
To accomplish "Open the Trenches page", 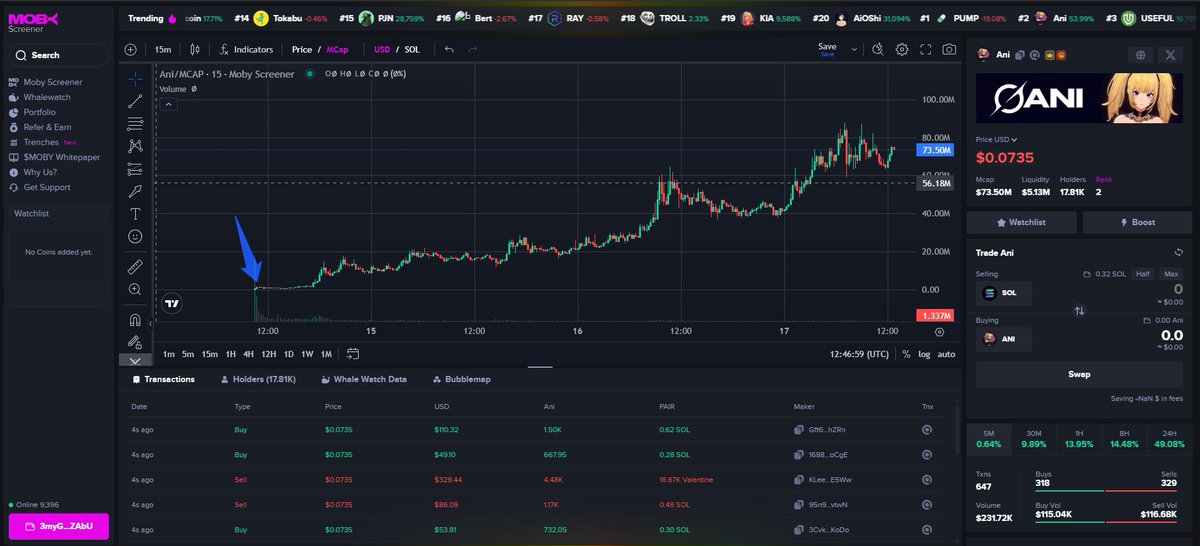I will [x=41, y=142].
